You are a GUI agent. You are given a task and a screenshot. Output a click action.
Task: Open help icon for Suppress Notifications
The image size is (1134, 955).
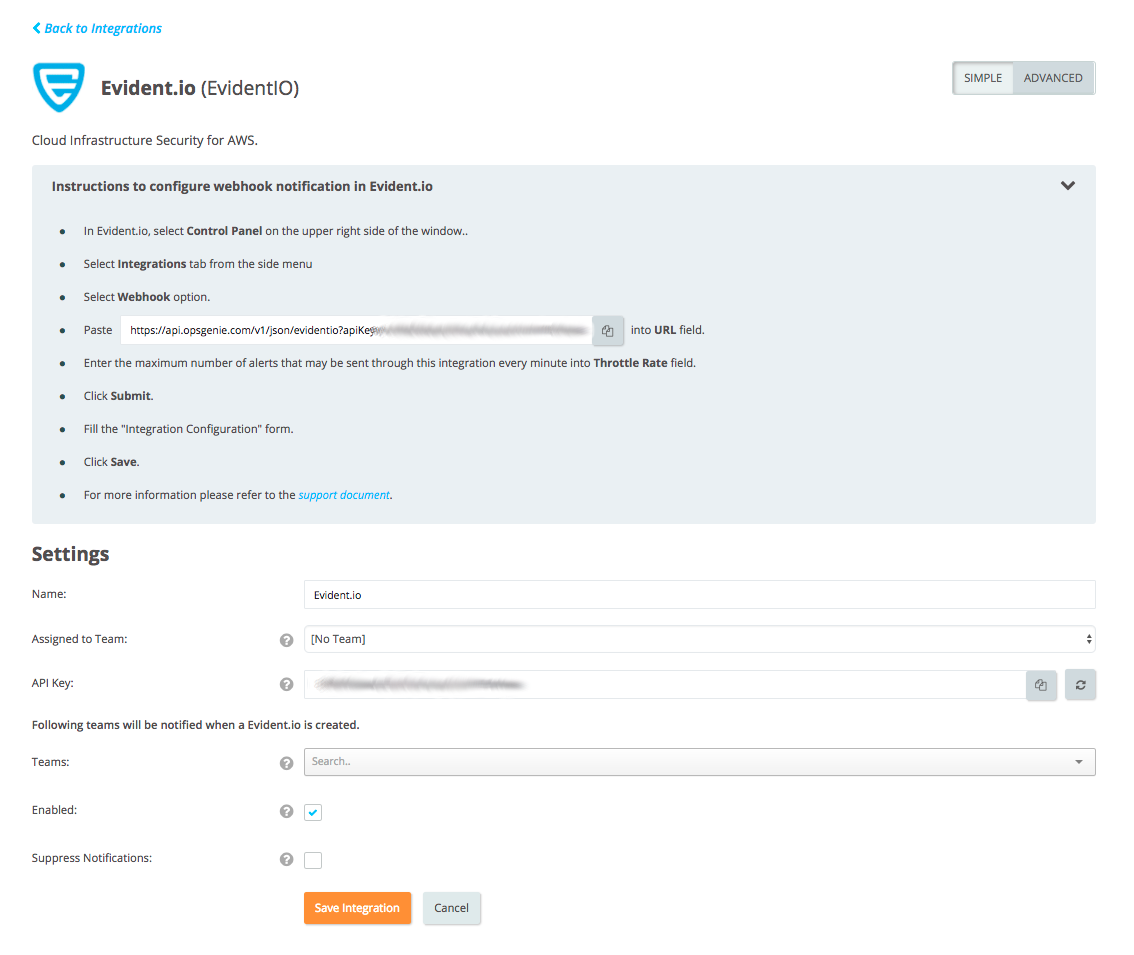pyautogui.click(x=286, y=860)
